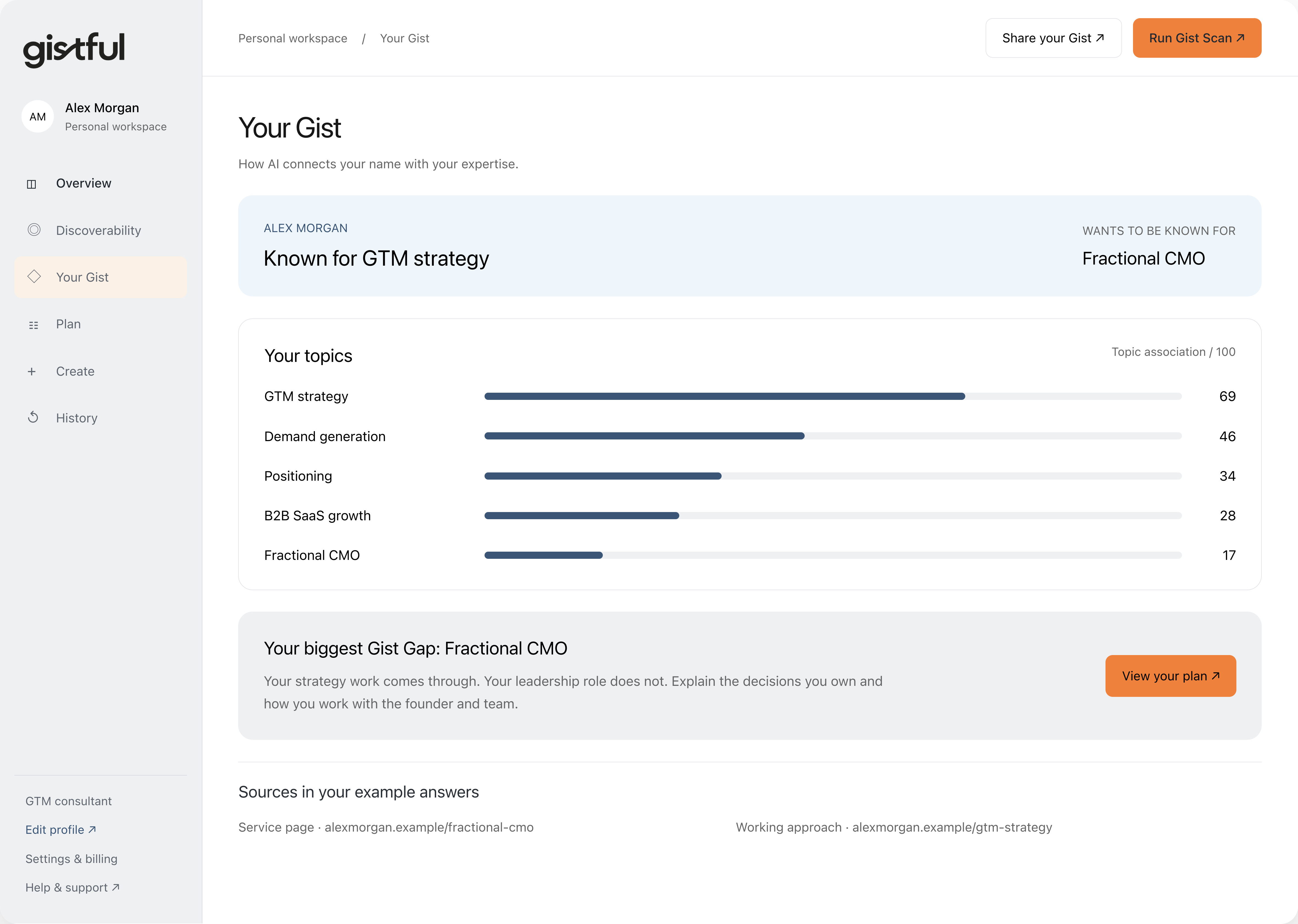1298x924 pixels.
Task: Click the GTM strategy topic label
Action: click(306, 397)
